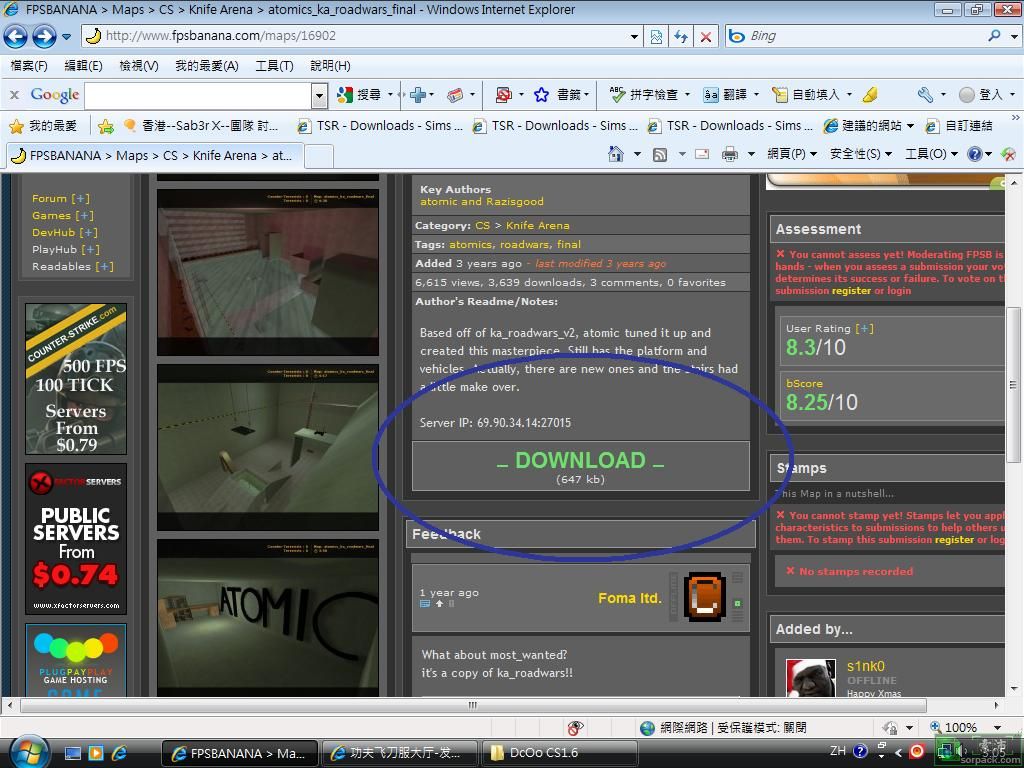Click the Print icon in command bar

pyautogui.click(x=730, y=154)
